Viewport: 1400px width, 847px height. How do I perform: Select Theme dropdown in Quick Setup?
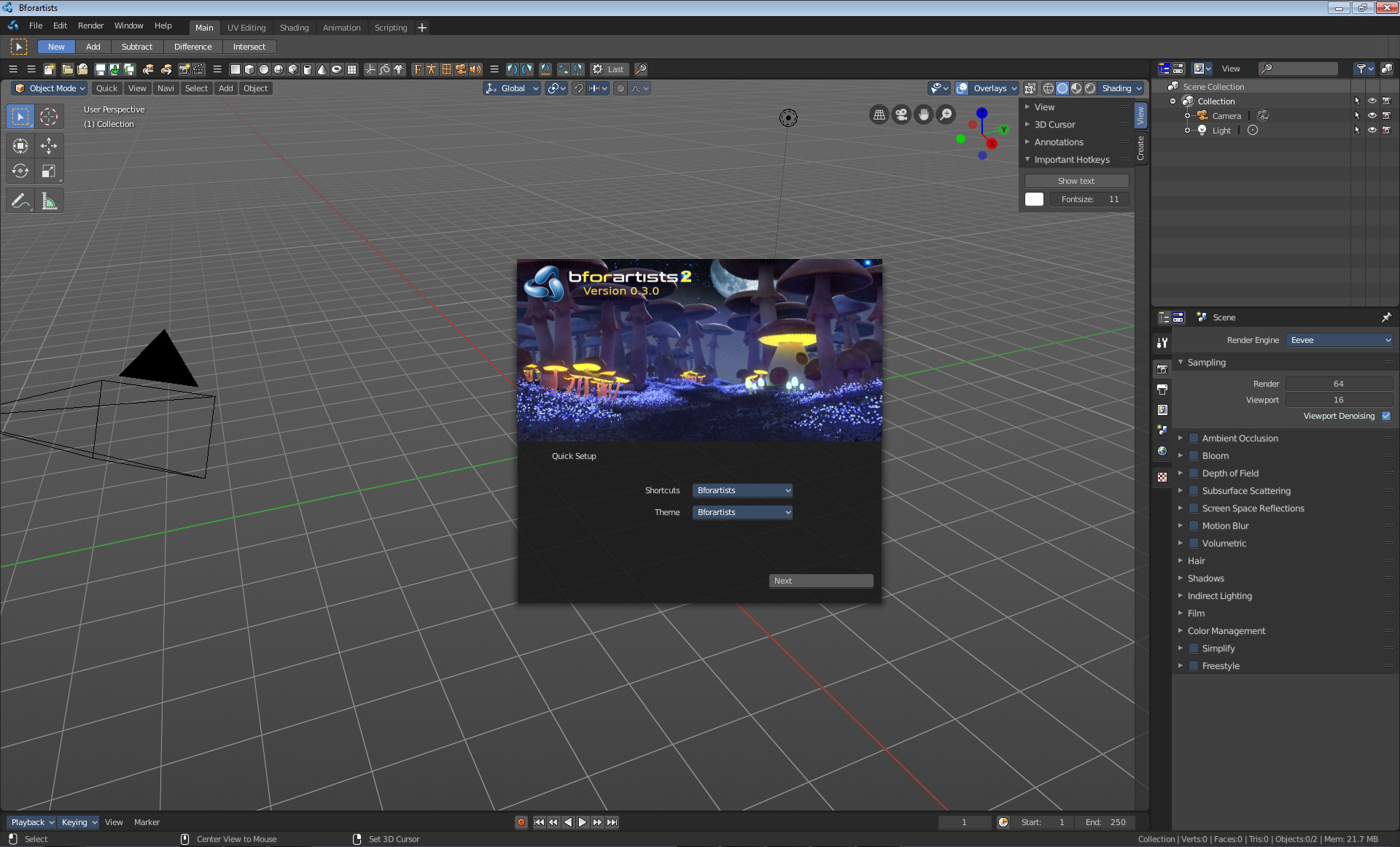point(742,512)
